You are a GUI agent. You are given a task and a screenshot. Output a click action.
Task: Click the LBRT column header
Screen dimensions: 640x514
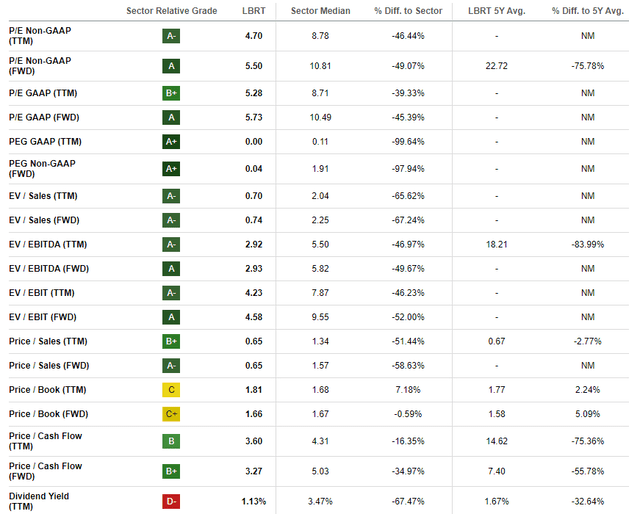[x=253, y=11]
